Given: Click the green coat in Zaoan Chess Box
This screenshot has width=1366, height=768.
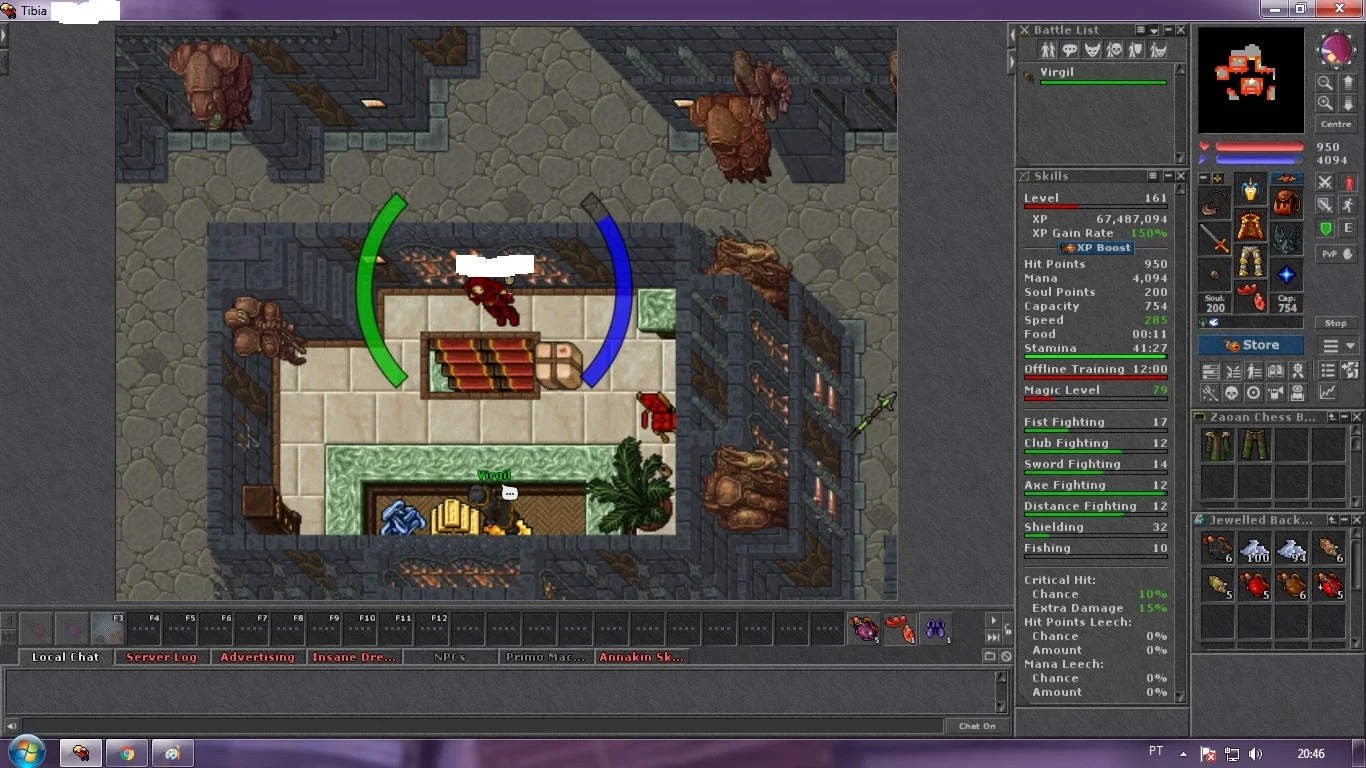Looking at the screenshot, I should (1217, 445).
